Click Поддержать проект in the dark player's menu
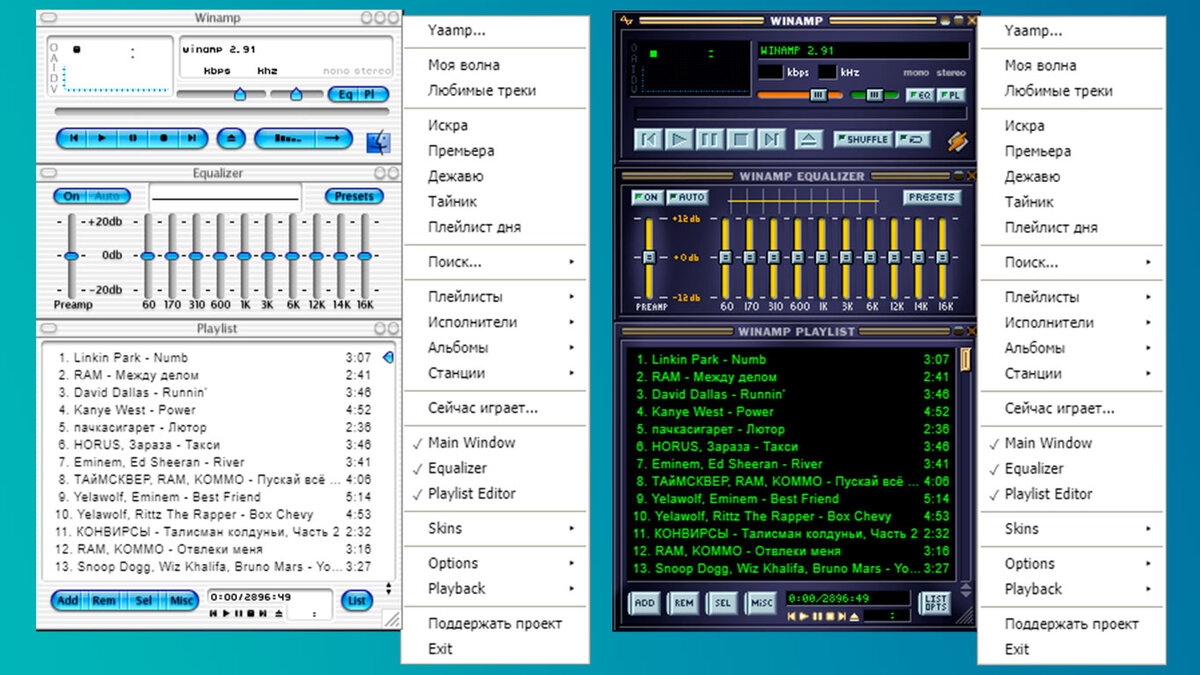Screen dimensions: 1200x675 point(1072,624)
